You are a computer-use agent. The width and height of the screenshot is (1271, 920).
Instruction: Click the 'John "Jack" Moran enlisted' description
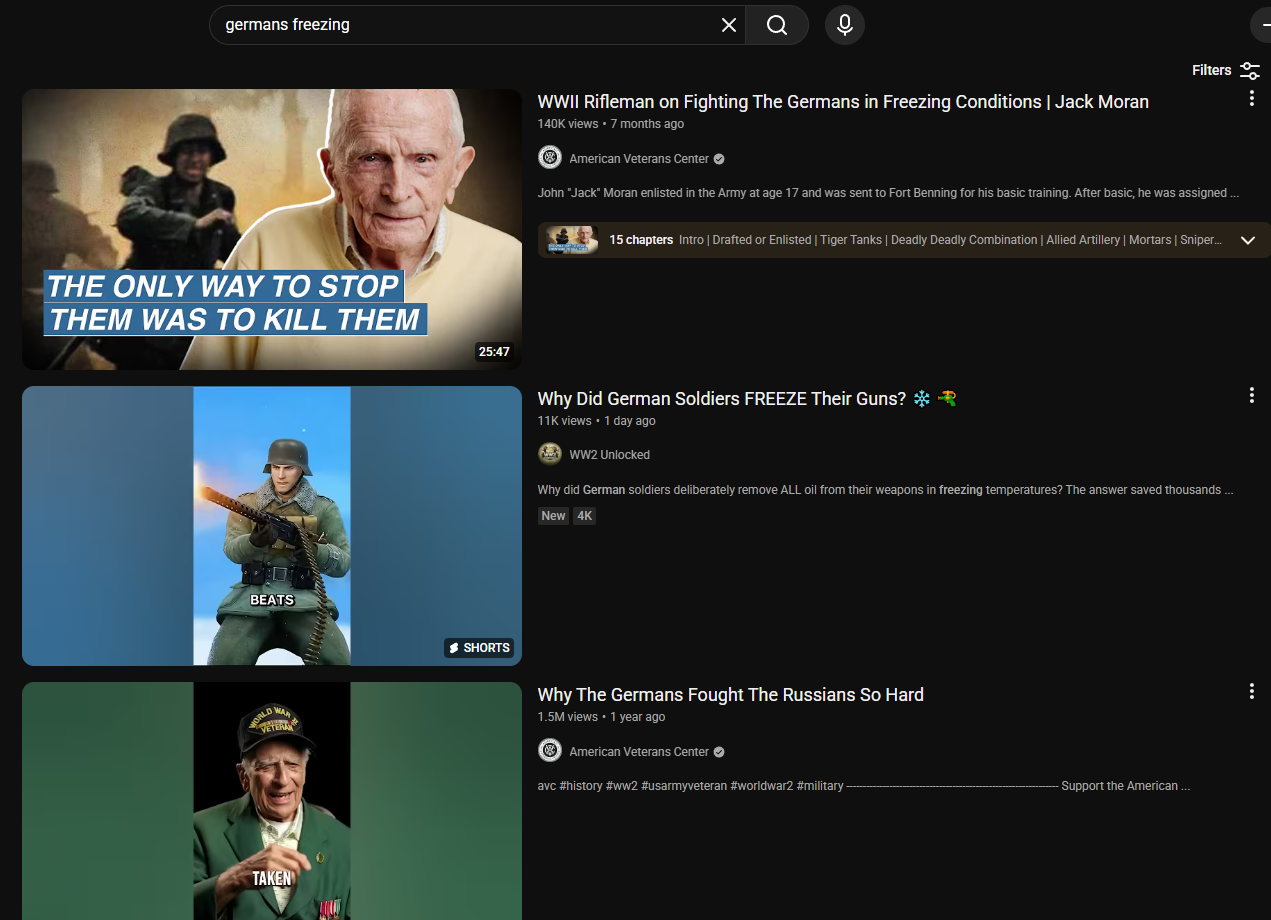889,193
